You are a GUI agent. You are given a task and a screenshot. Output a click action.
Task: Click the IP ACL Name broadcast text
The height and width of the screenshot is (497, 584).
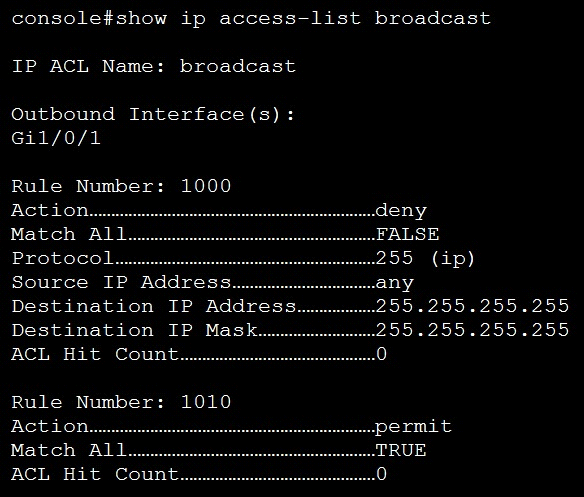(x=153, y=66)
